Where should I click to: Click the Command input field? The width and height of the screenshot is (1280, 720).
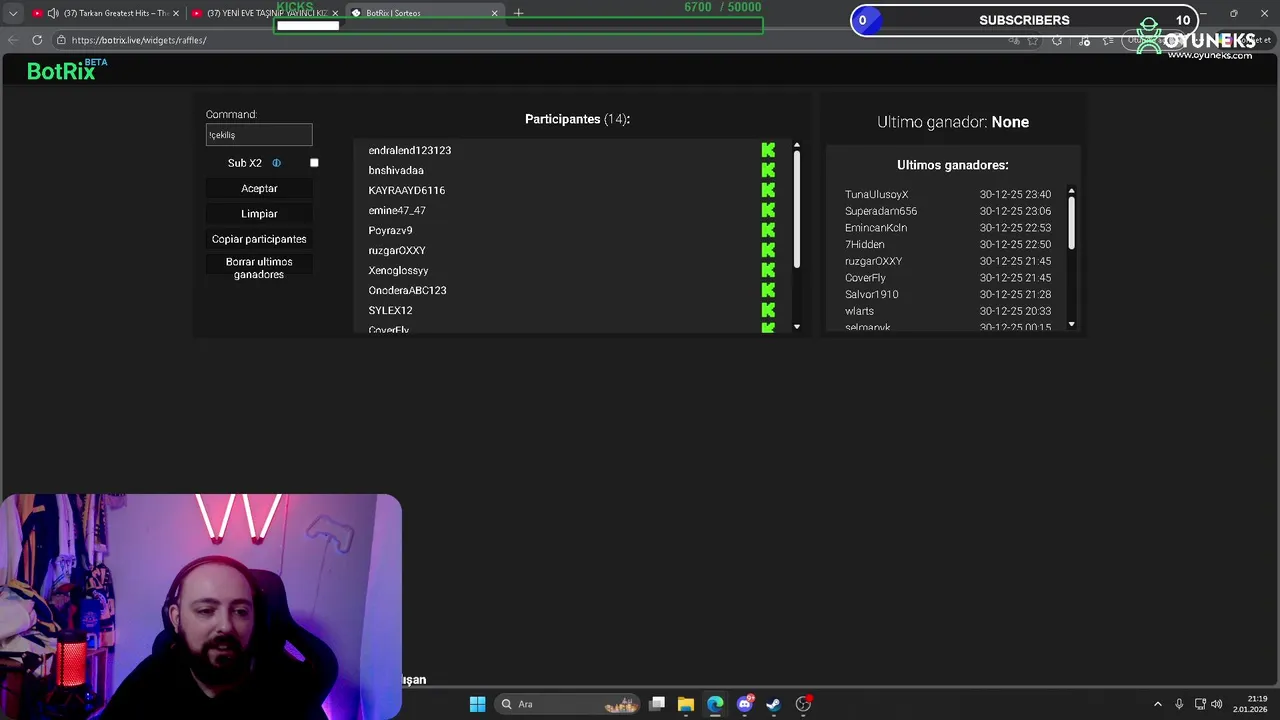point(259,135)
